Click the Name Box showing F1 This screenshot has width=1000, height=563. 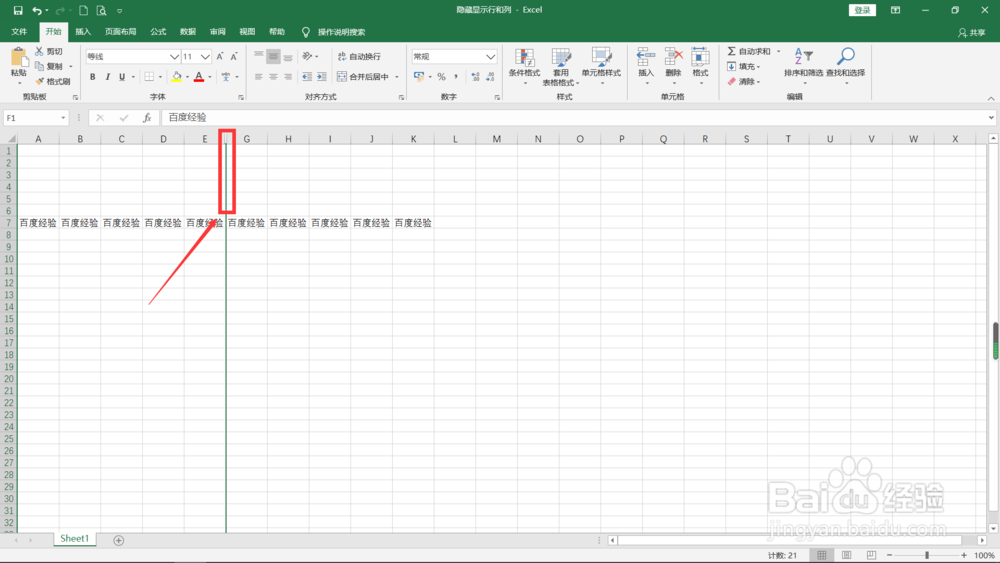[x=36, y=118]
